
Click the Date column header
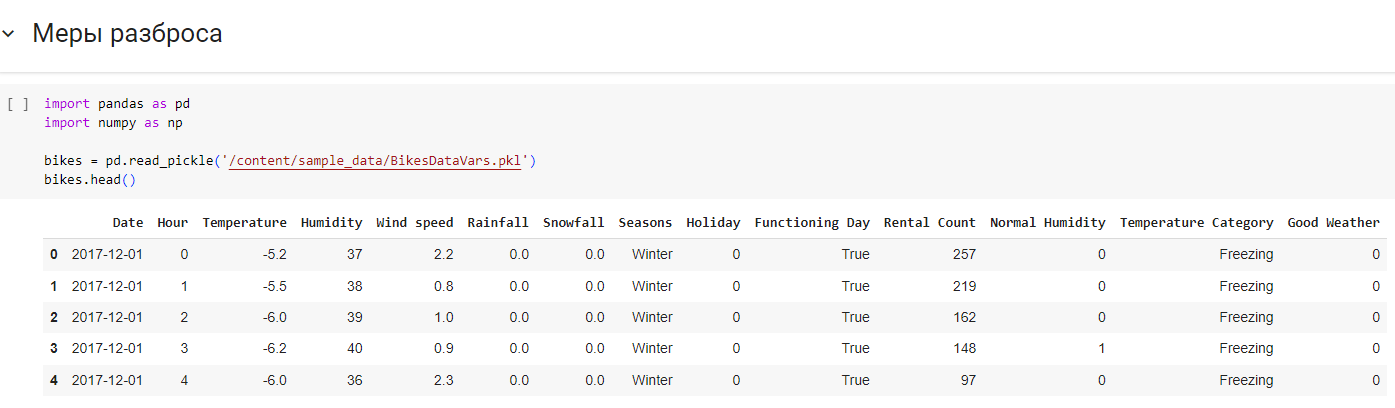pyautogui.click(x=128, y=223)
